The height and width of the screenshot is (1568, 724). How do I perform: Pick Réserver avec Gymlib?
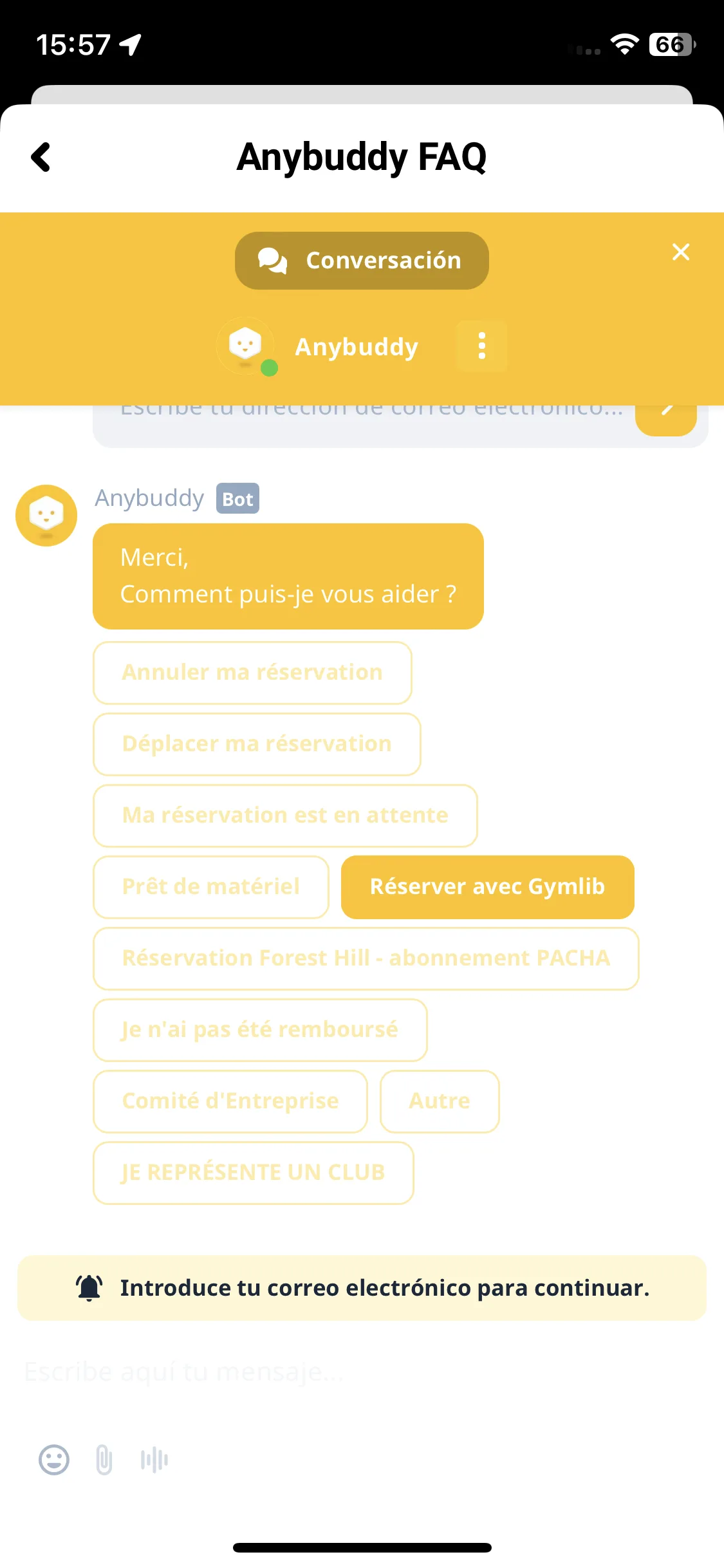point(488,887)
